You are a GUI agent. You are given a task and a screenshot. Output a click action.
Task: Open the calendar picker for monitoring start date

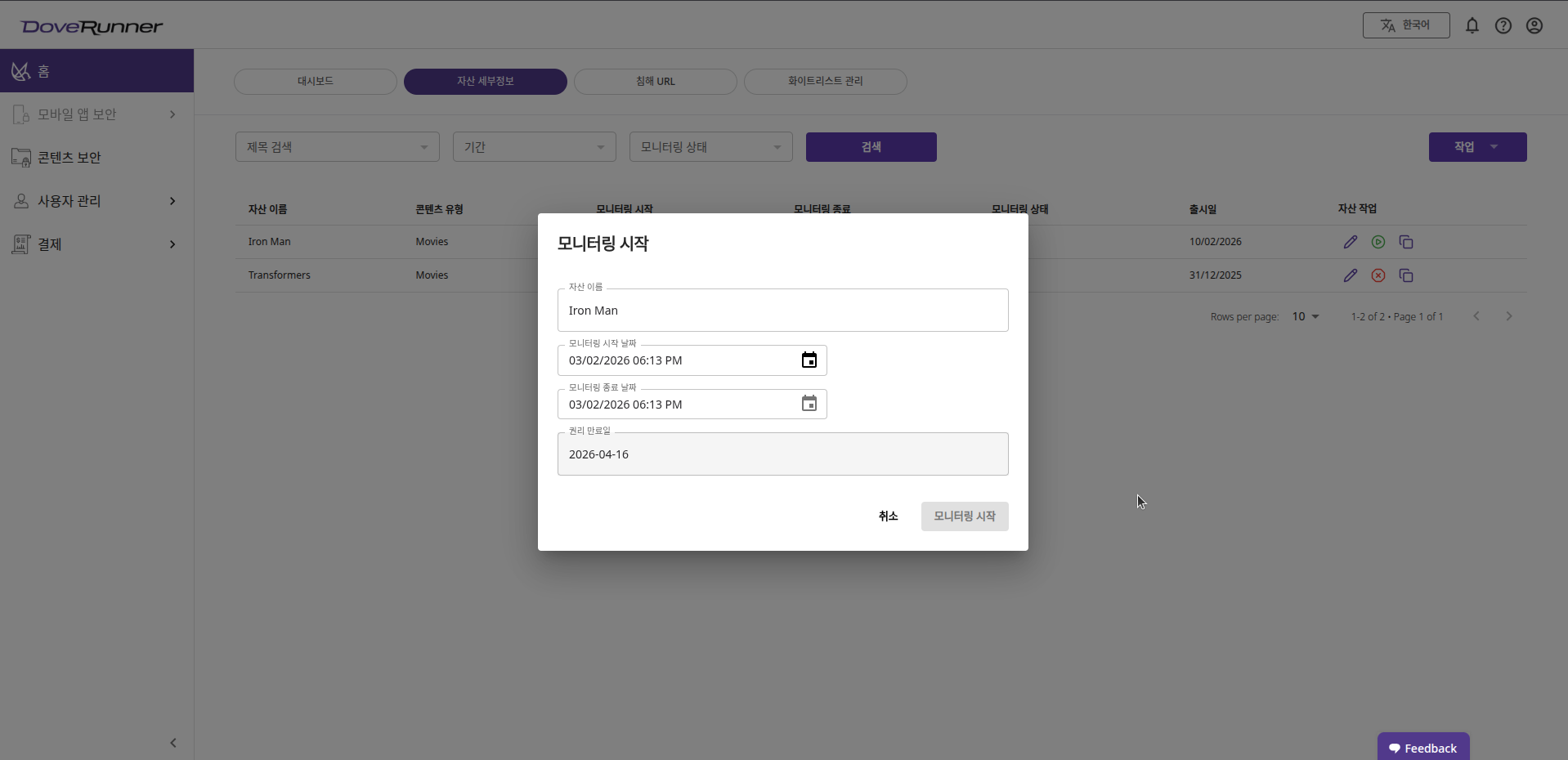click(x=809, y=360)
